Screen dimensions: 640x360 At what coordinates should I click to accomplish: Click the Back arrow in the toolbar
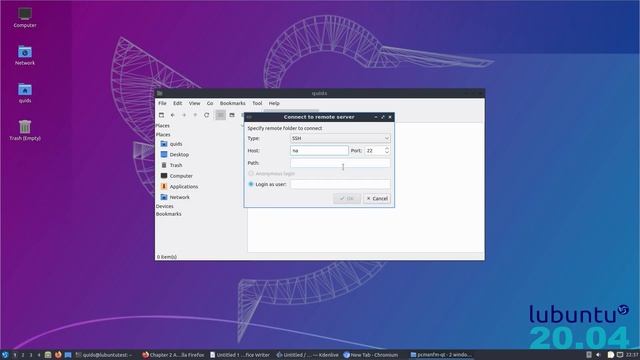coord(173,115)
